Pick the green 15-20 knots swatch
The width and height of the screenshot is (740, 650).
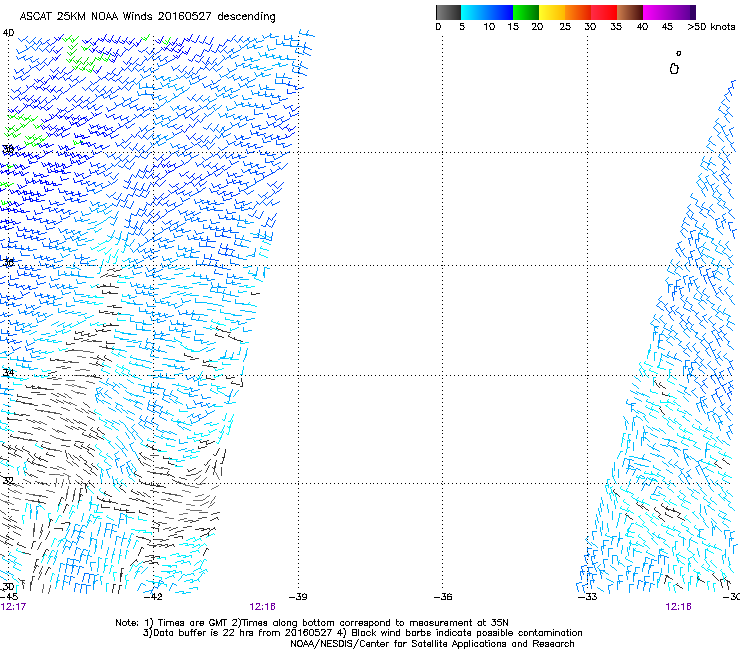(x=526, y=12)
